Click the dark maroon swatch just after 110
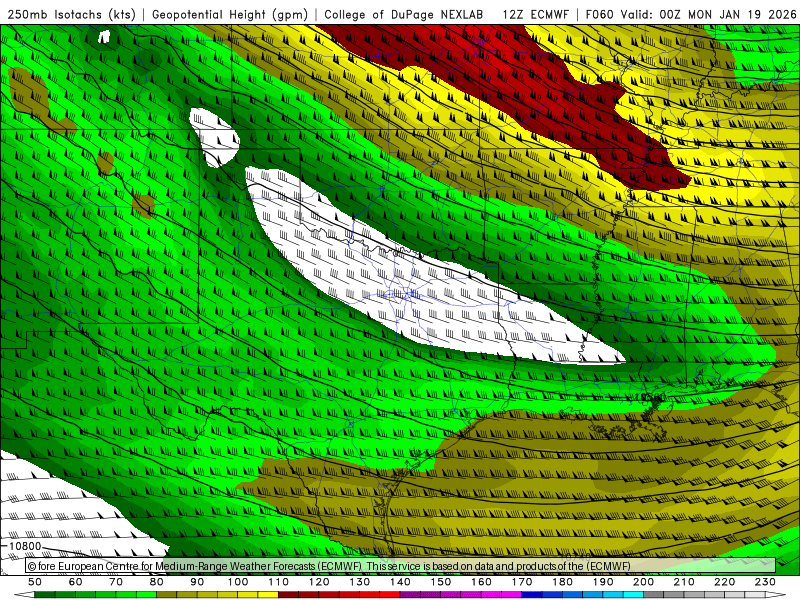The width and height of the screenshot is (800, 600). [288, 595]
